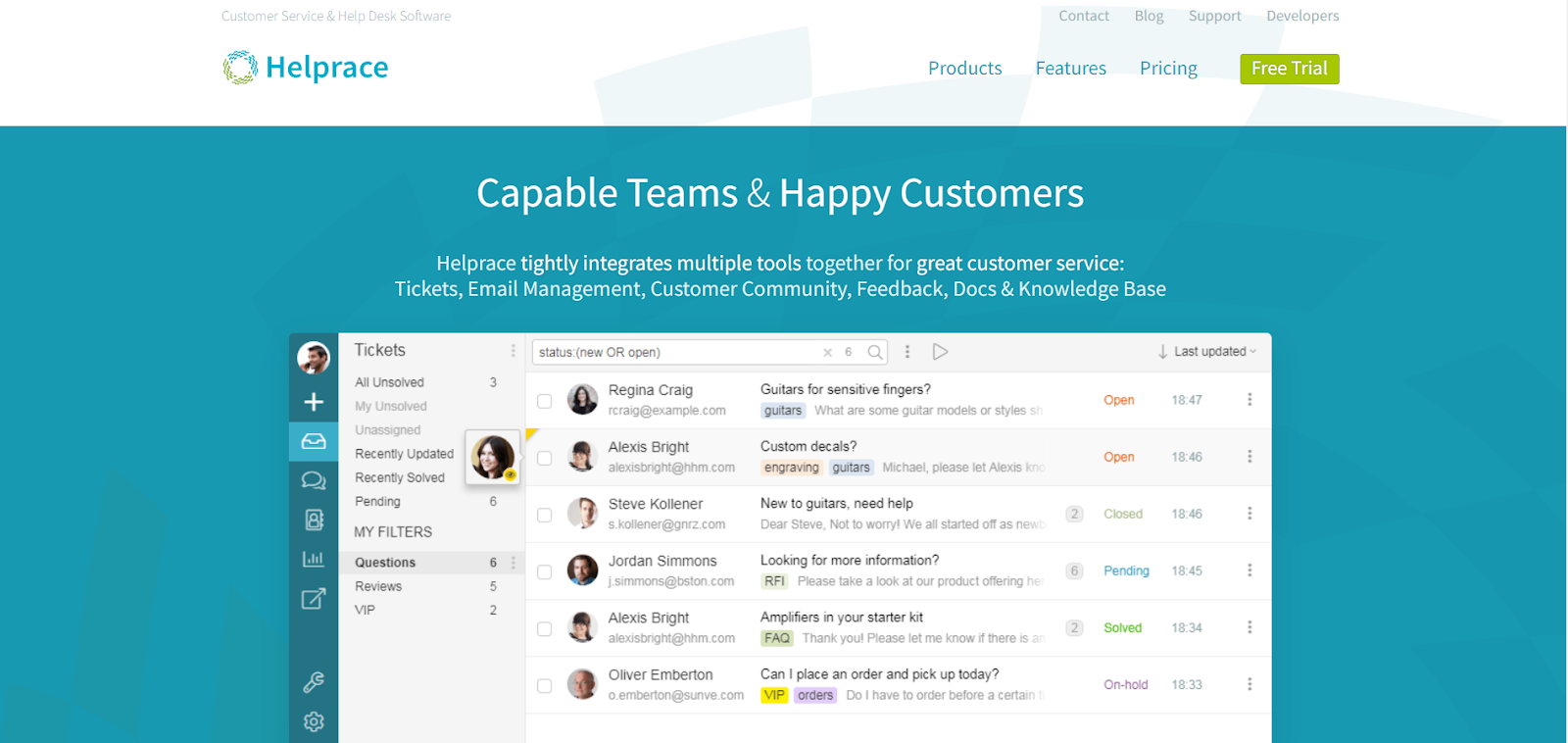Click the orders tag

815,695
